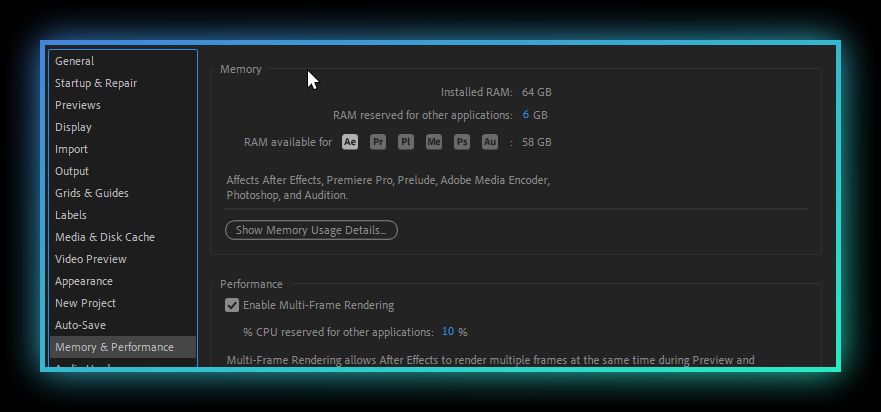Open Video Preview preferences
Screen dimensions: 881x412
tap(123, 259)
